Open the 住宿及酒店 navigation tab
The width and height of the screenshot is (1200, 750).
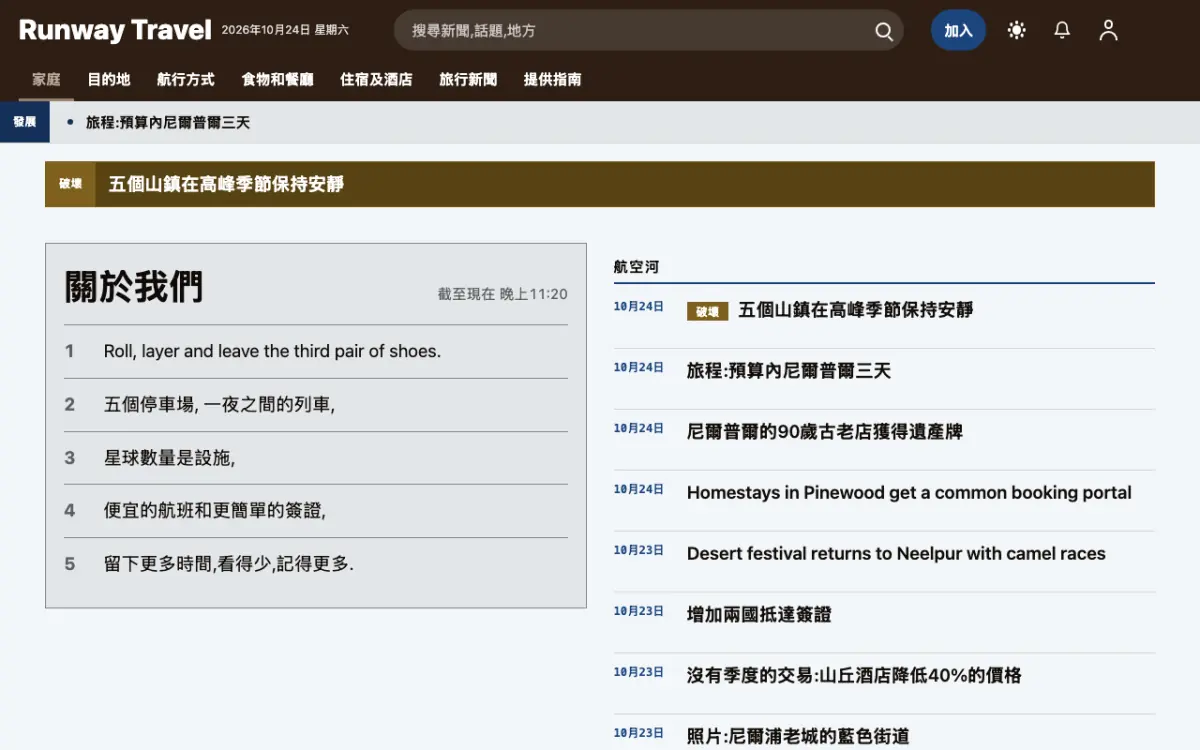tap(376, 80)
